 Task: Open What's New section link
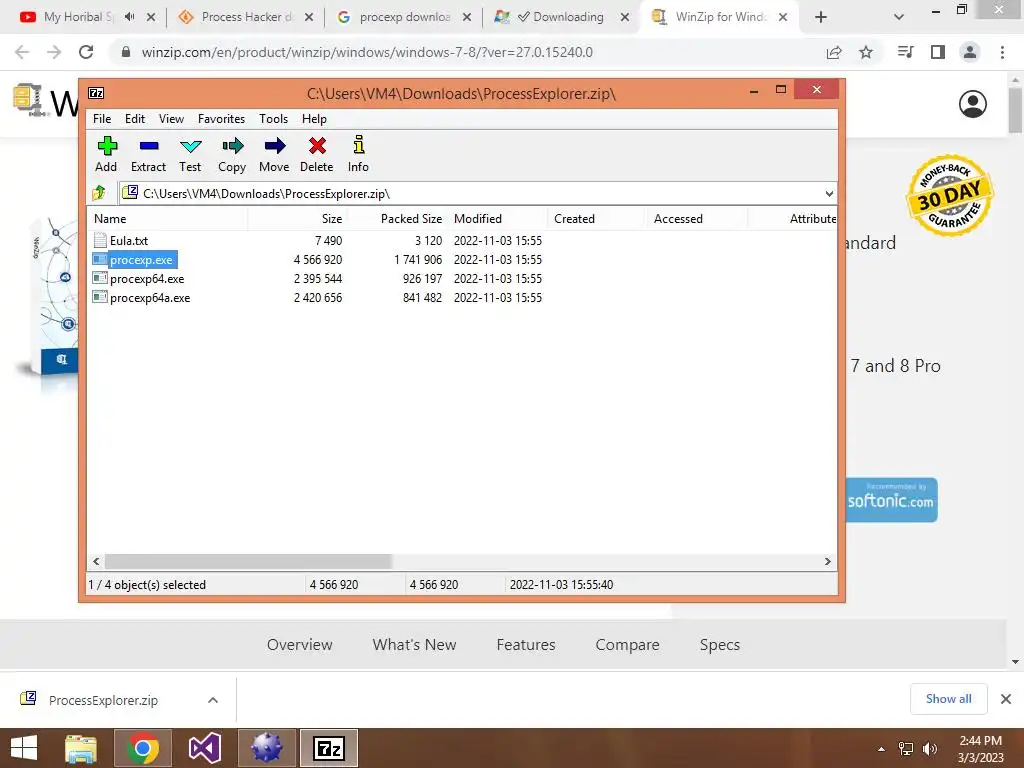tap(414, 645)
